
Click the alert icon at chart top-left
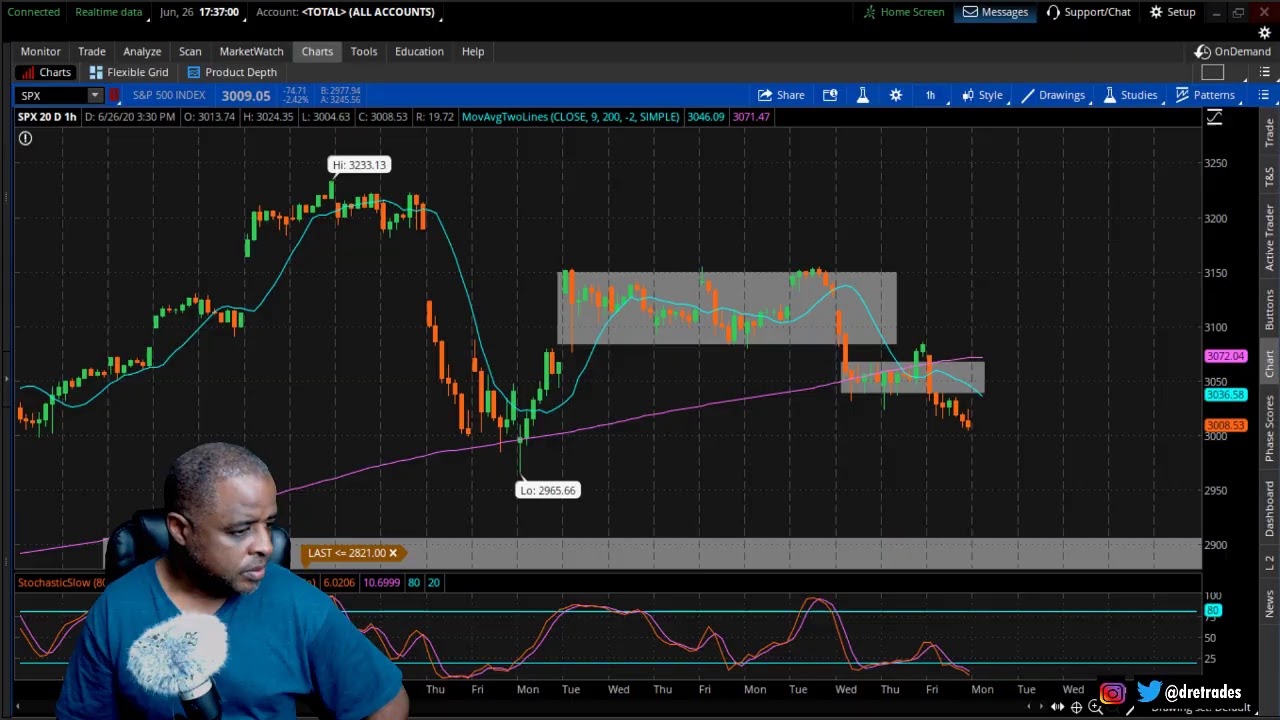tap(25, 138)
